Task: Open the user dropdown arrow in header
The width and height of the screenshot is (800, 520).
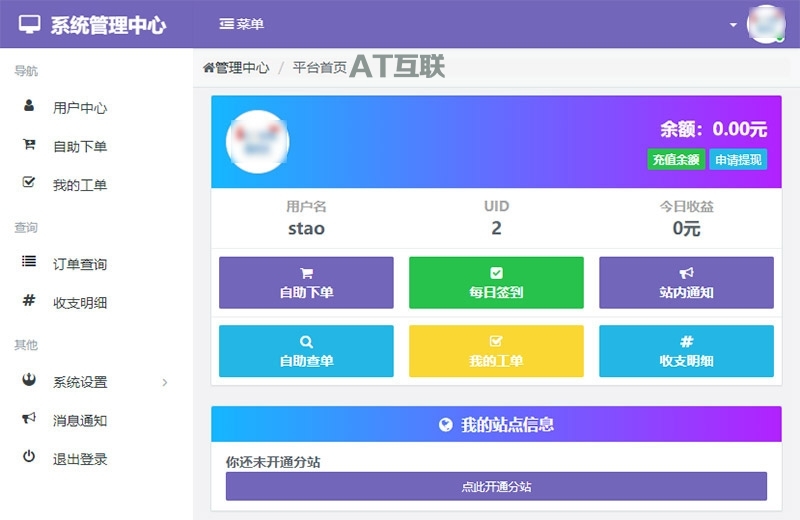Action: pos(733,24)
